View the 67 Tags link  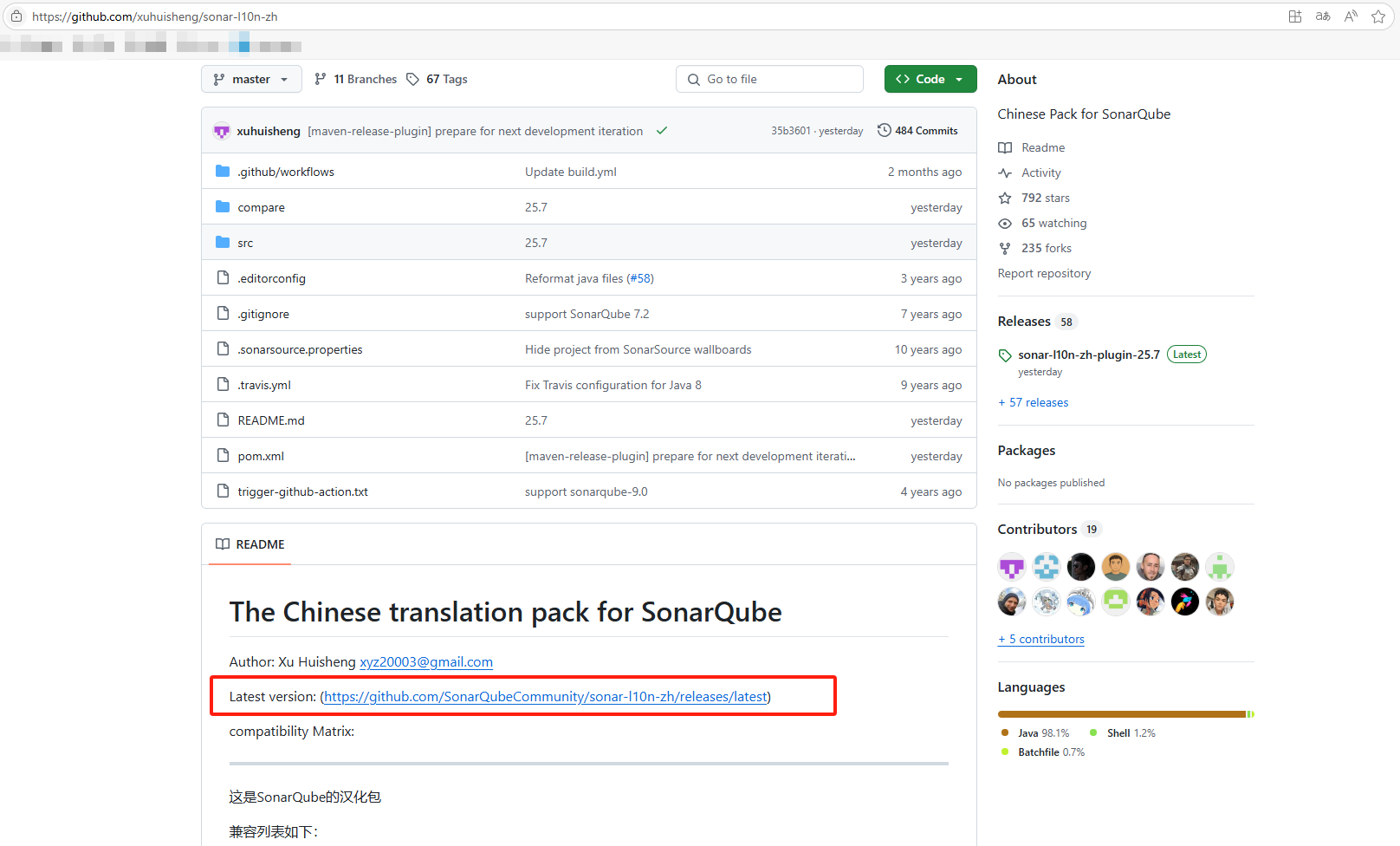click(437, 79)
